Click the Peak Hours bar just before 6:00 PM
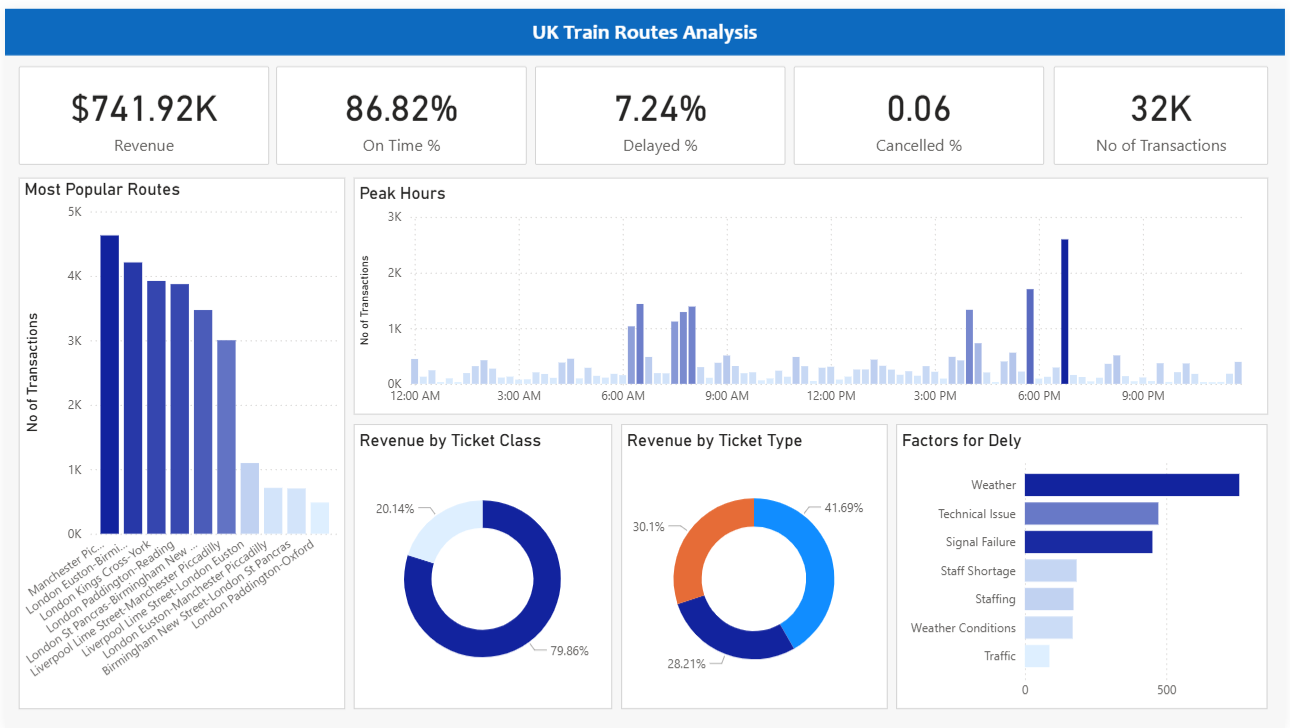 pos(1030,336)
